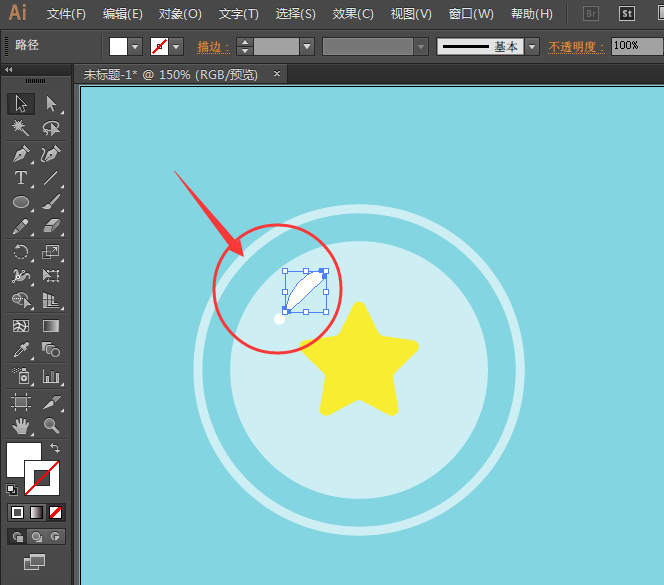Select the Curvature tool
Image resolution: width=664 pixels, height=585 pixels.
51,154
